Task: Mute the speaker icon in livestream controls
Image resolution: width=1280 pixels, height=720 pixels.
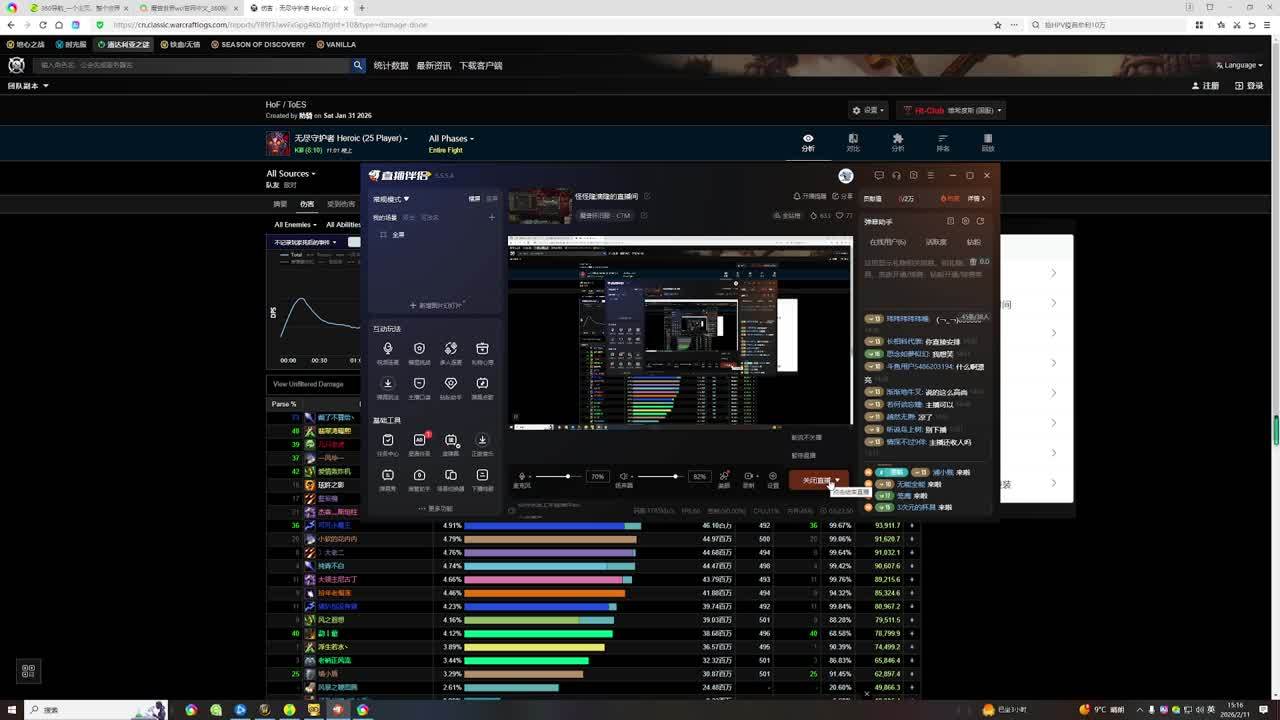Action: click(623, 477)
